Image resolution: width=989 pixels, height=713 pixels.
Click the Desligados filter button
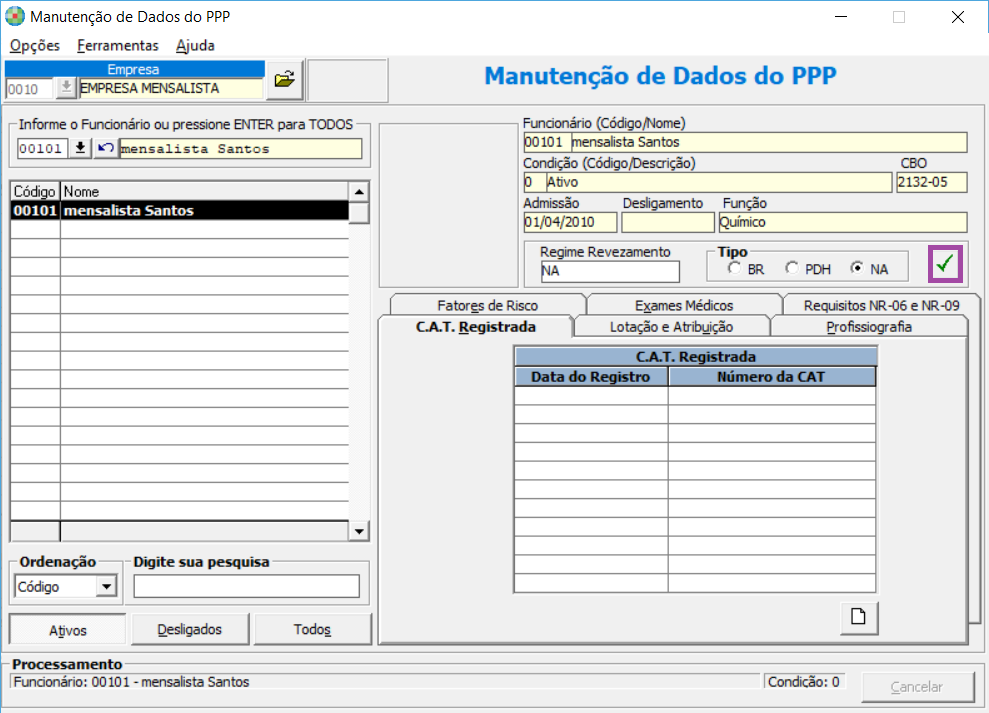(x=190, y=629)
